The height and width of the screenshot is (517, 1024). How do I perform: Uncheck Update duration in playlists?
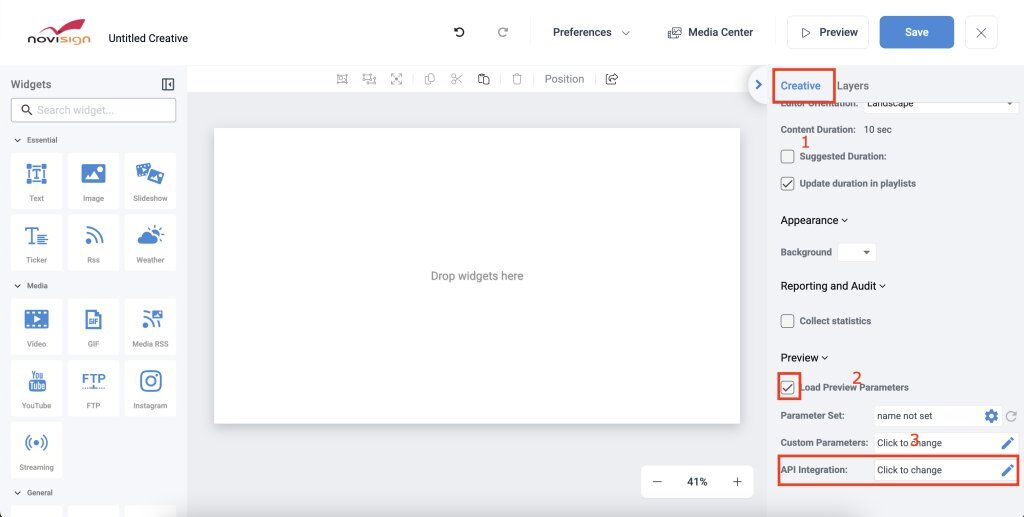788,183
